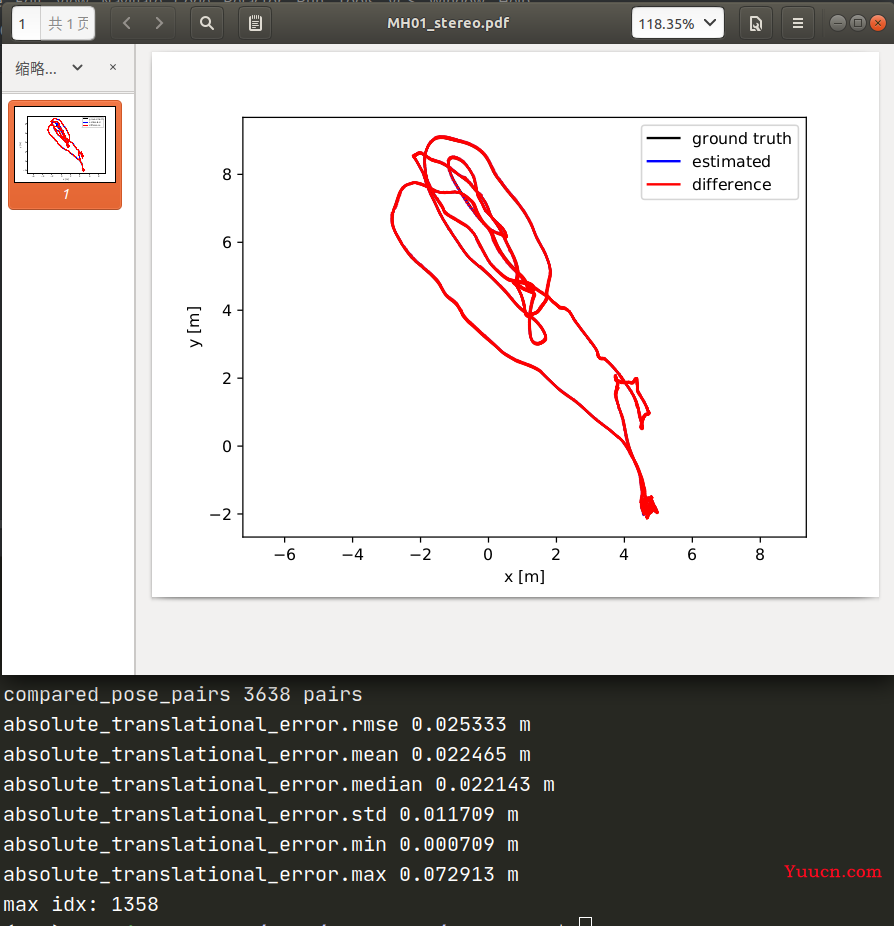Close the thumbnails sidebar
Viewport: 894px width, 926px height.
pos(113,67)
